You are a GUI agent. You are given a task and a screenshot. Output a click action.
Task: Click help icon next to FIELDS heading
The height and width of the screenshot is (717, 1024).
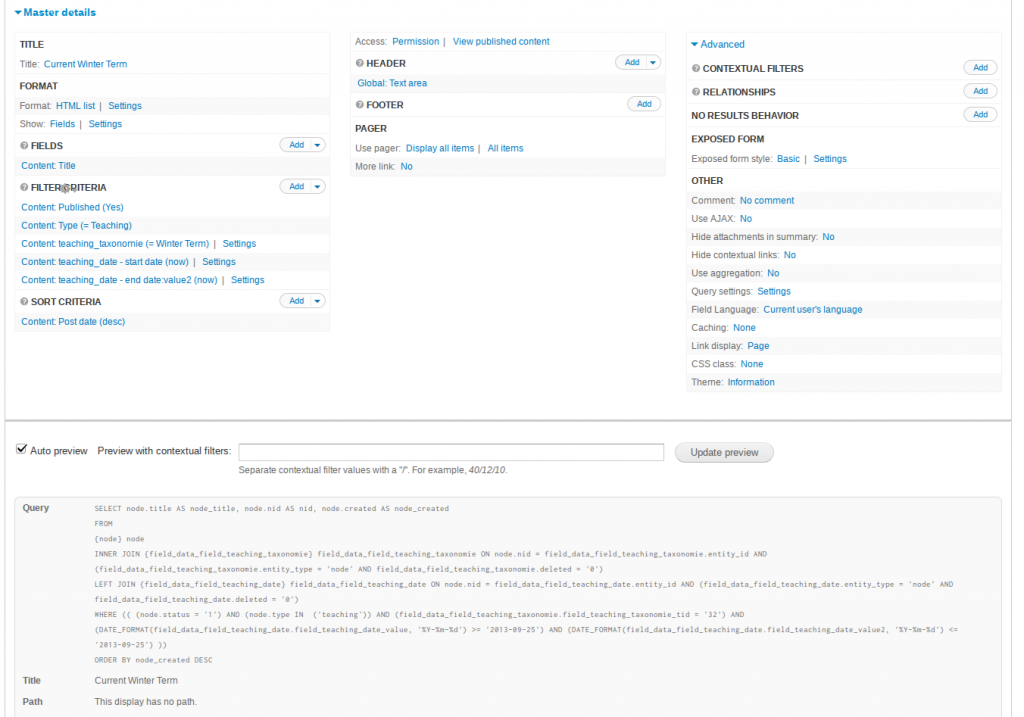pos(24,146)
